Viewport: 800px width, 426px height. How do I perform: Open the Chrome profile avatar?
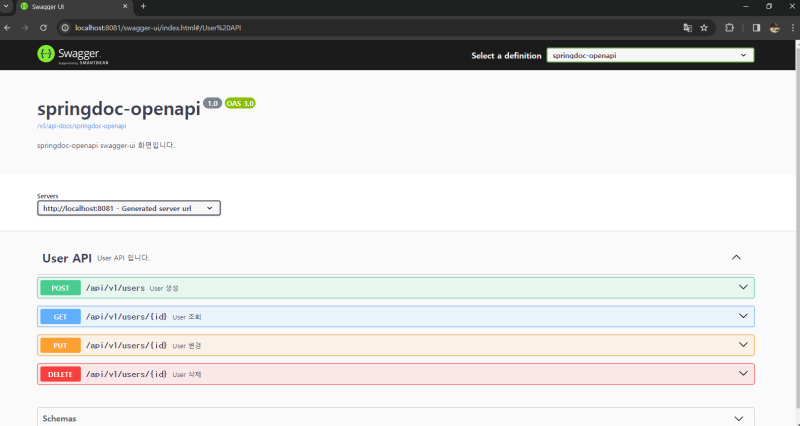[774, 28]
